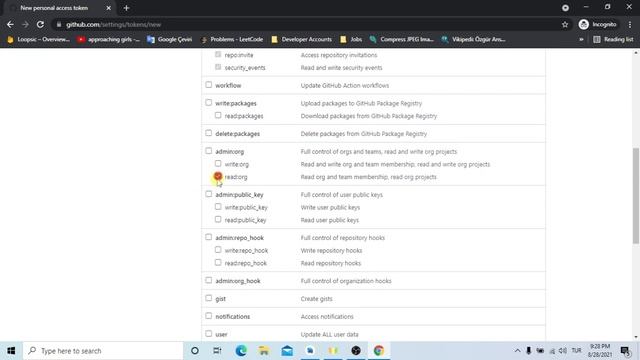Open the Windows Start menu
Image resolution: width=640 pixels, height=360 pixels.
pyautogui.click(x=11, y=351)
